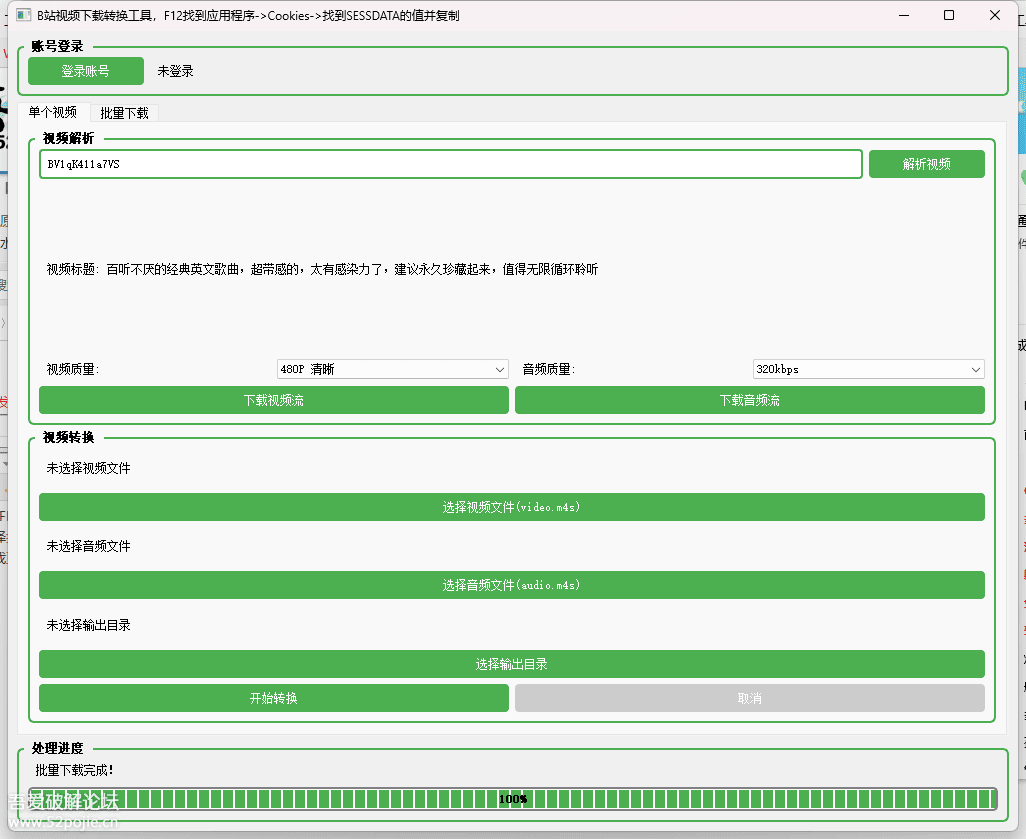1026x839 pixels.
Task: Choose a video file via 选择视频文件(video.m4s)
Action: pos(511,507)
